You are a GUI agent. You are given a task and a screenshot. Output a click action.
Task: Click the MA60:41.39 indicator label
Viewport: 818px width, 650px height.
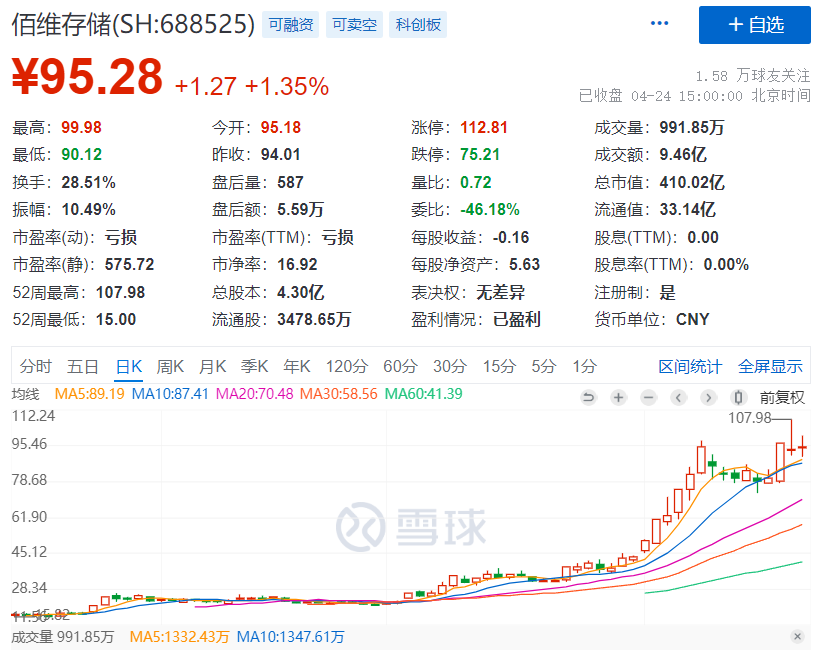pyautogui.click(x=424, y=394)
